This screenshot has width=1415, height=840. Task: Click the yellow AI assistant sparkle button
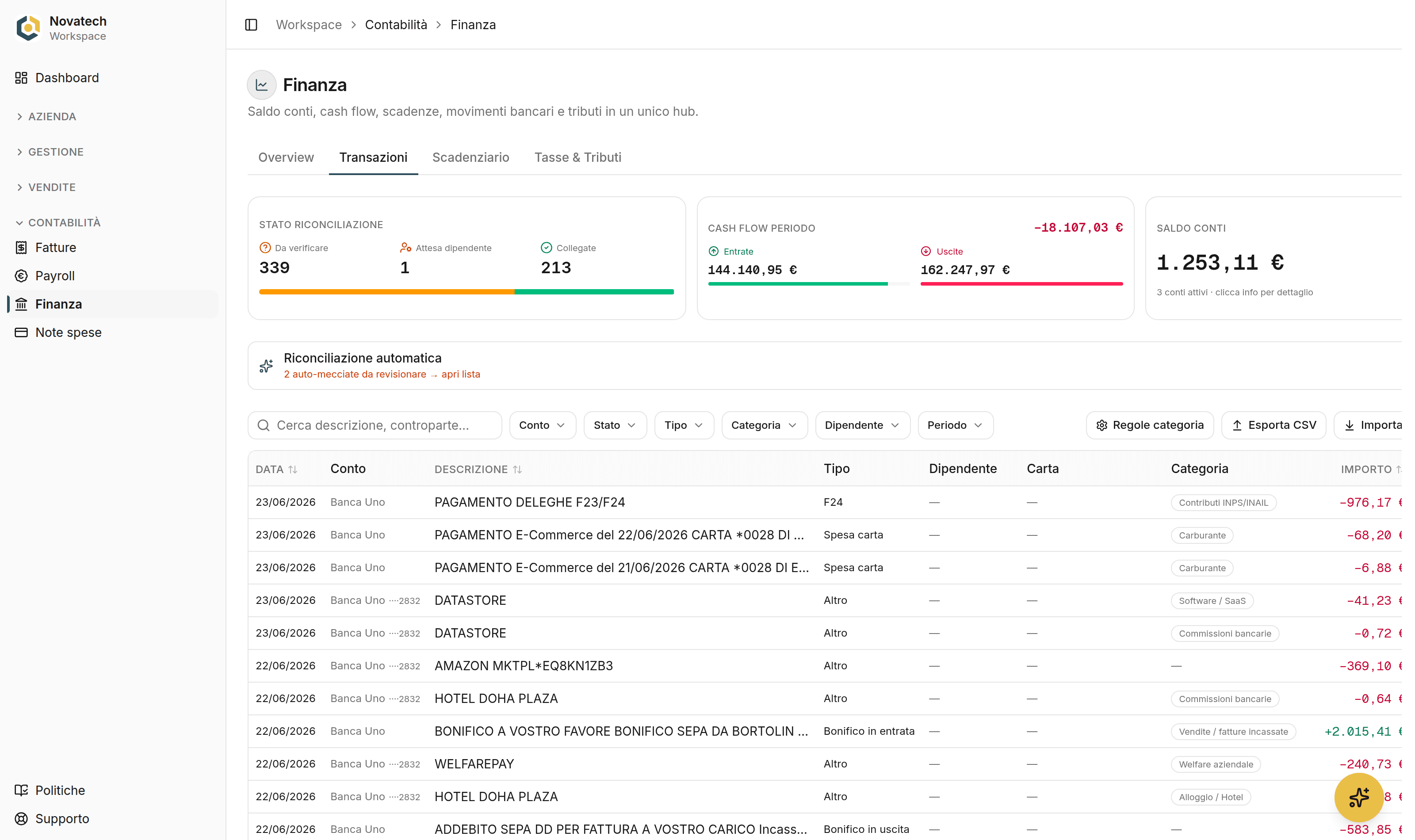pos(1359,797)
